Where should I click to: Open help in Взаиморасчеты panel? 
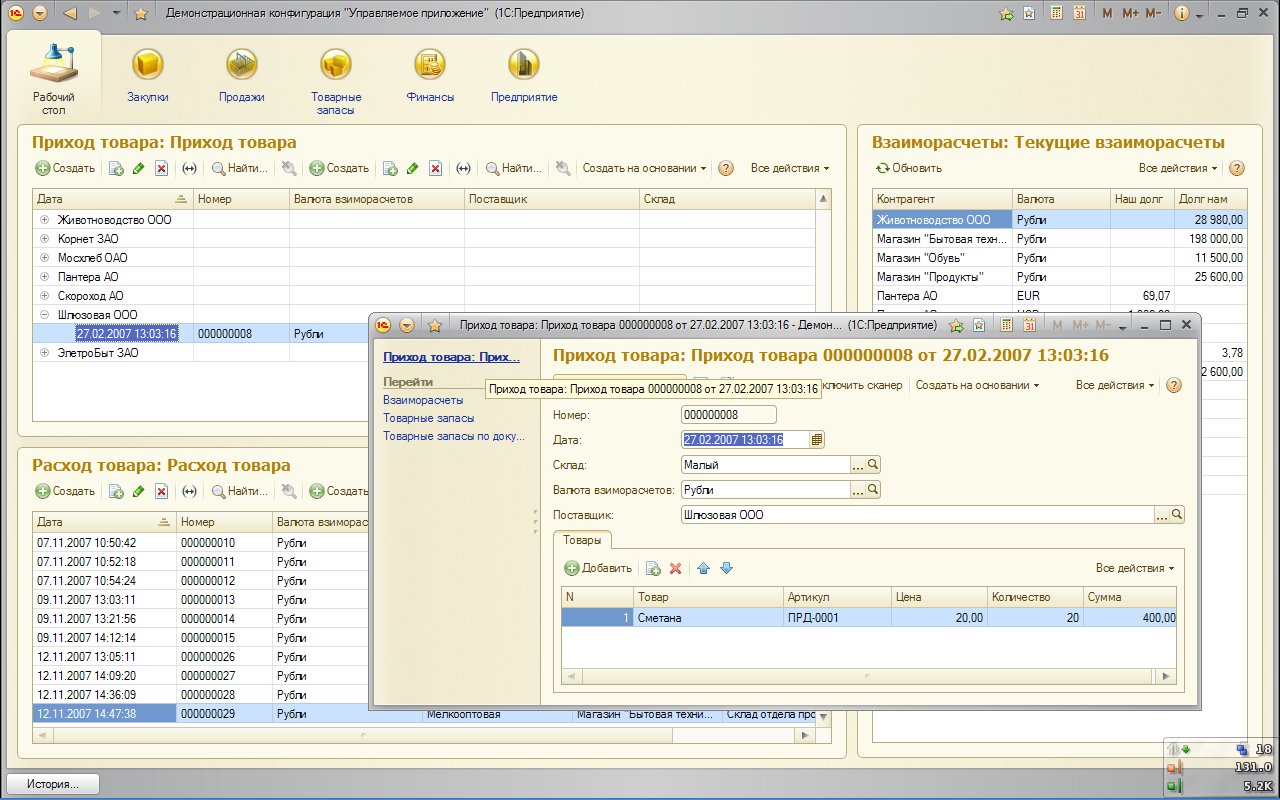click(x=1237, y=168)
